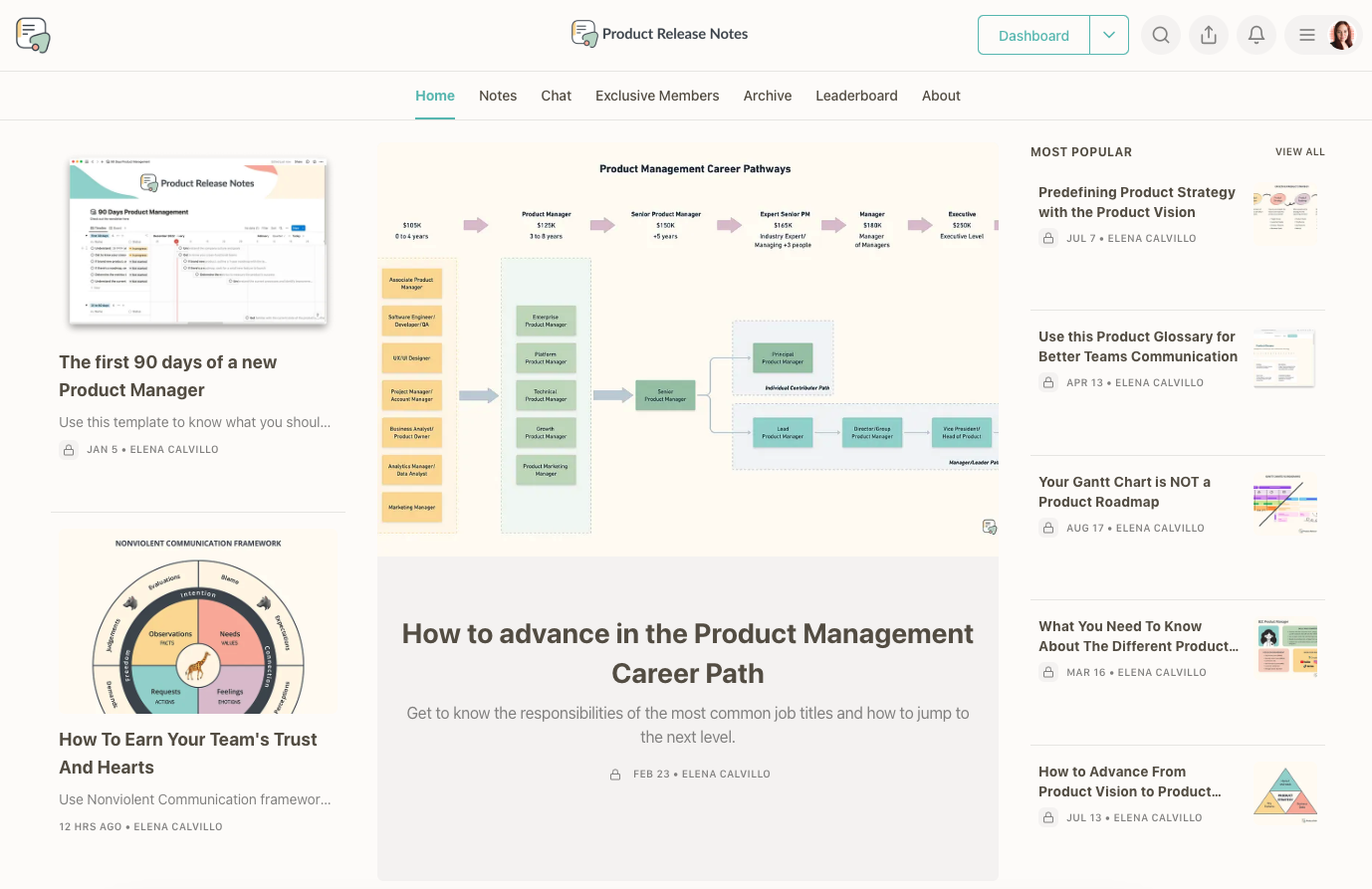Click the pyramid Product Vision thumbnail

tap(1285, 792)
